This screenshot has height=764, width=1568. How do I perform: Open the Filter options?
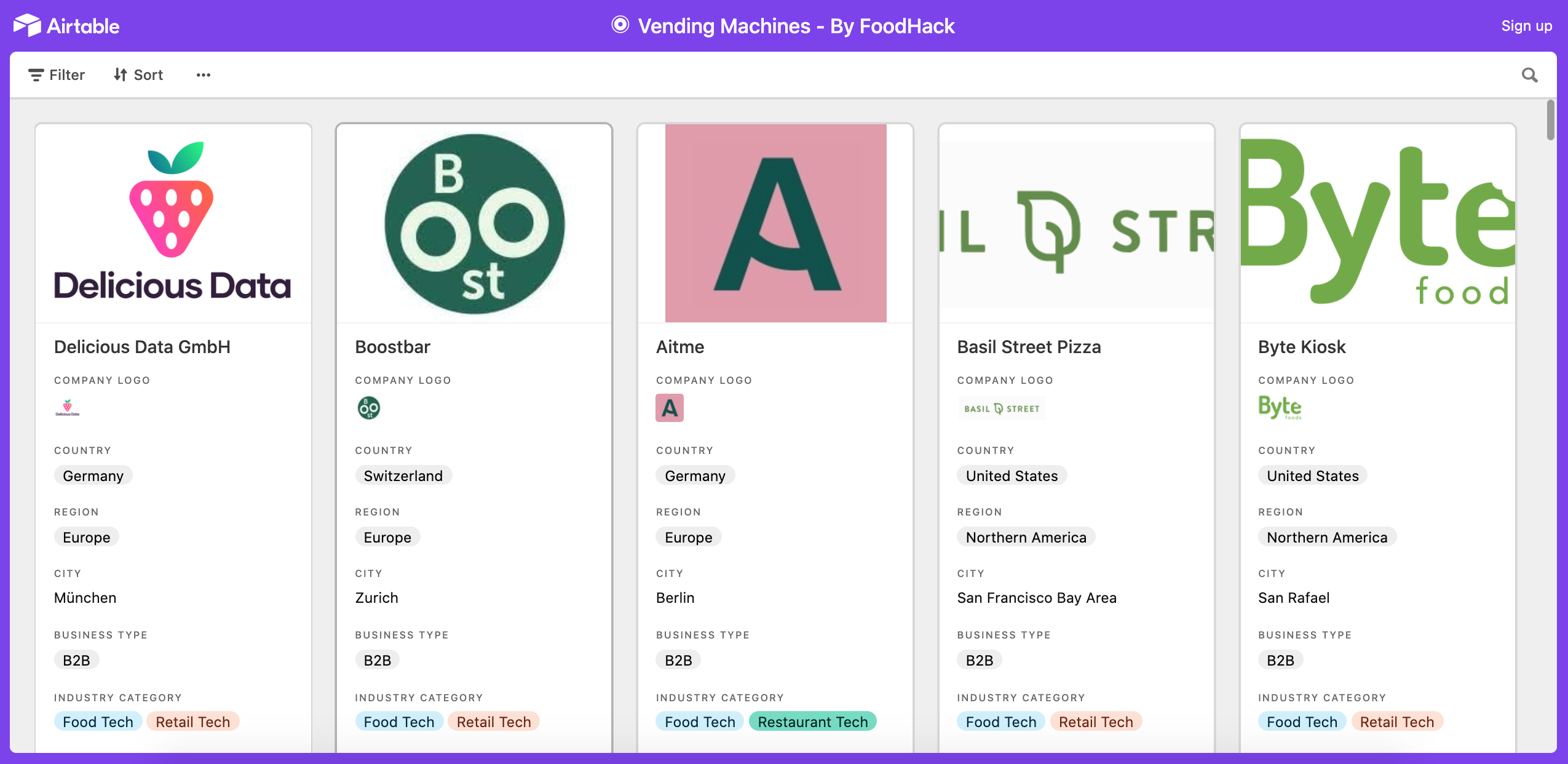click(x=57, y=75)
